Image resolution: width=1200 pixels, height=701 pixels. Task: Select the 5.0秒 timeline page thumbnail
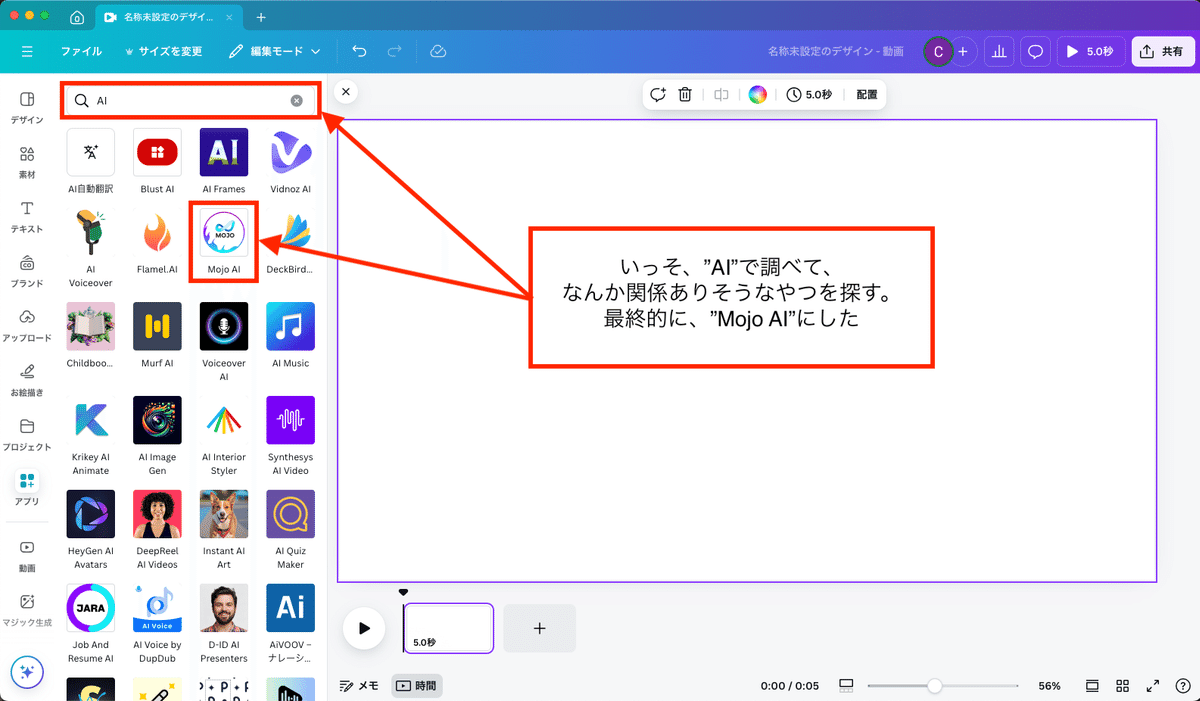448,628
